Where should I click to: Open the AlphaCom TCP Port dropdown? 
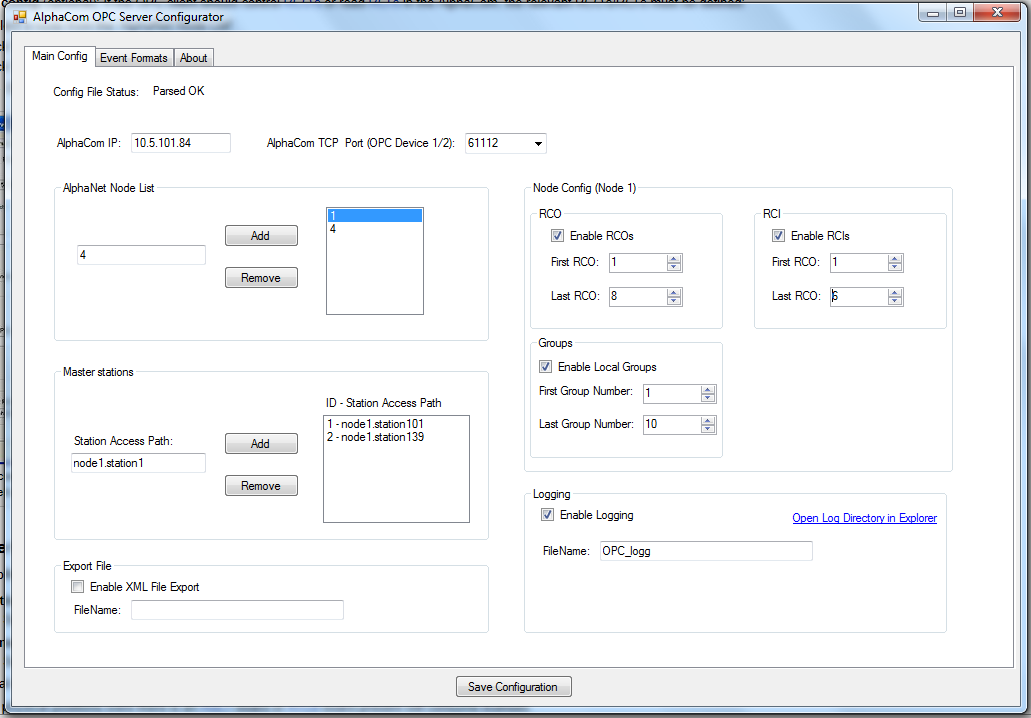pyautogui.click(x=538, y=144)
